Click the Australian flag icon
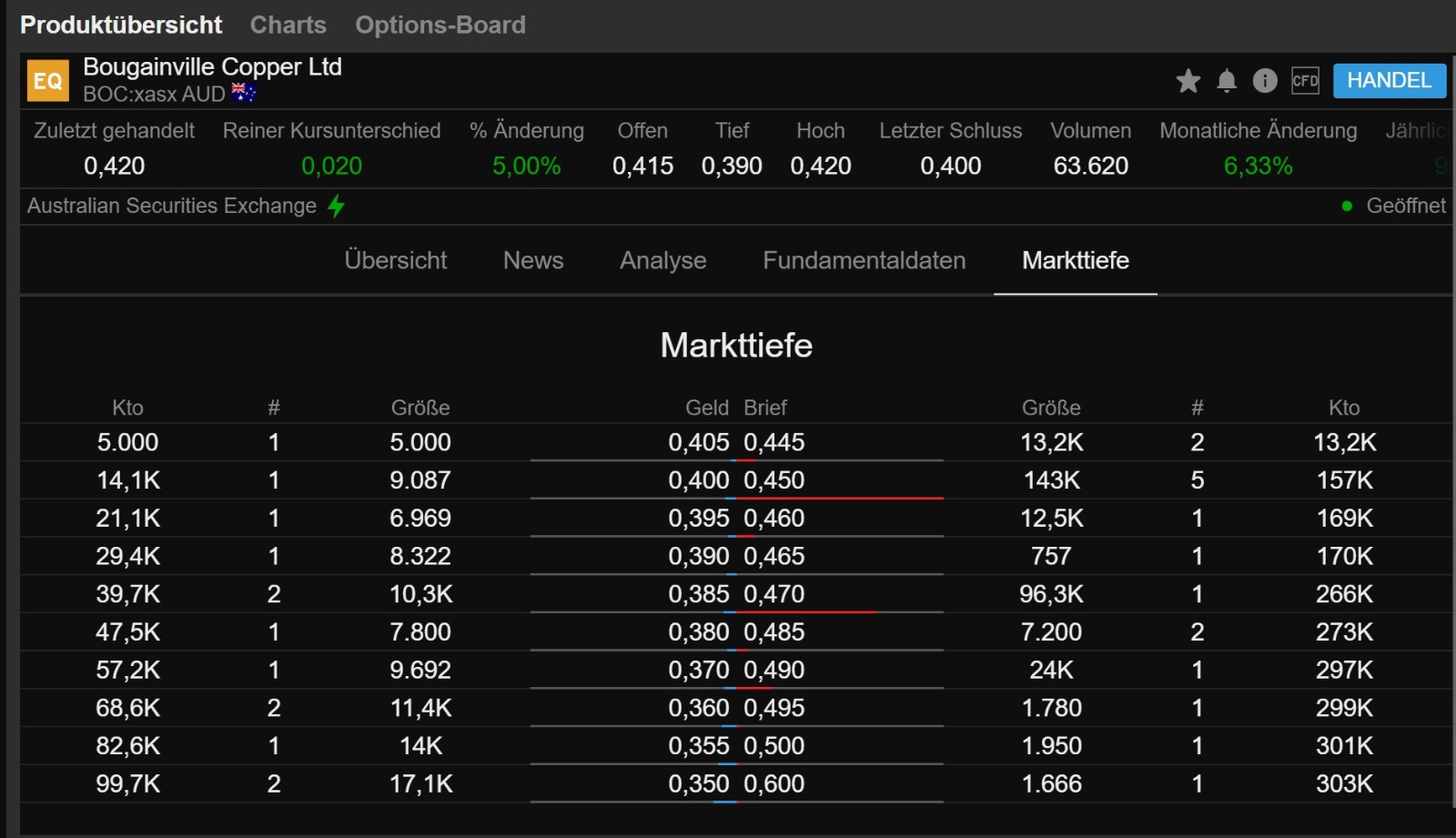 [244, 93]
